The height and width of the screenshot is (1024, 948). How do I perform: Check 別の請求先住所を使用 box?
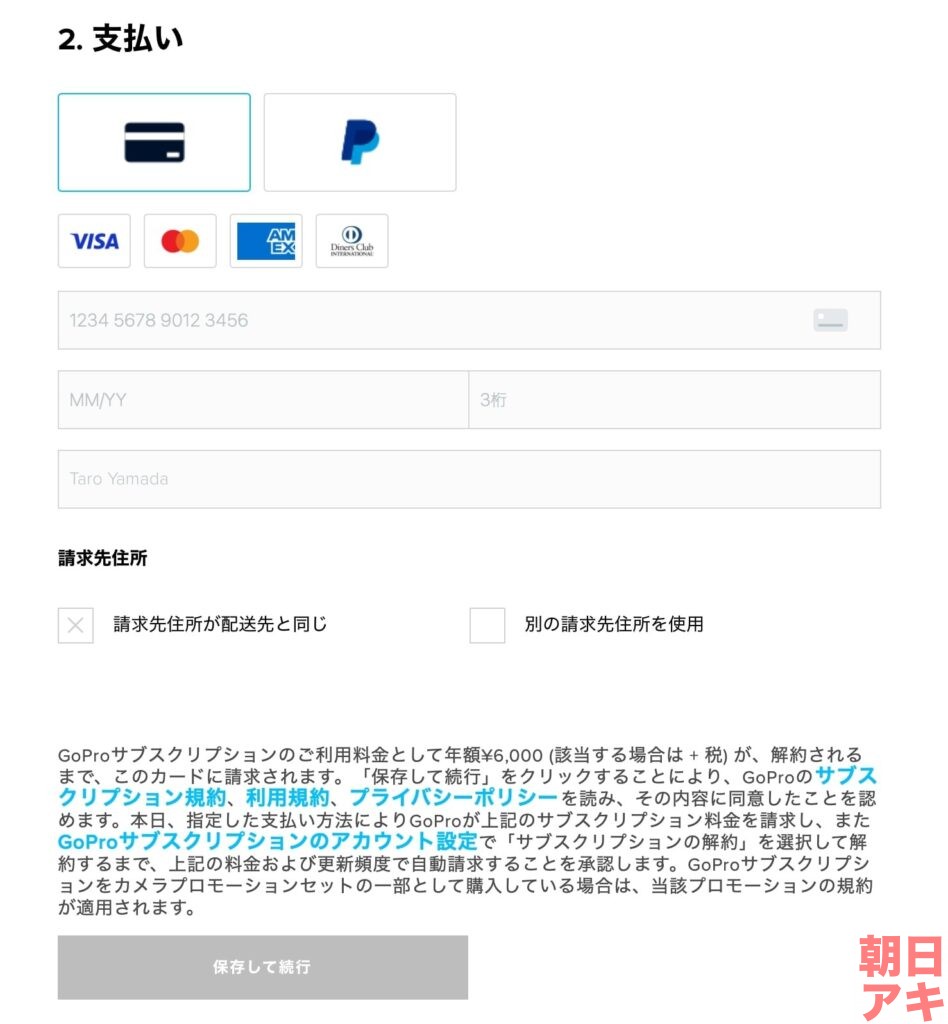[487, 625]
